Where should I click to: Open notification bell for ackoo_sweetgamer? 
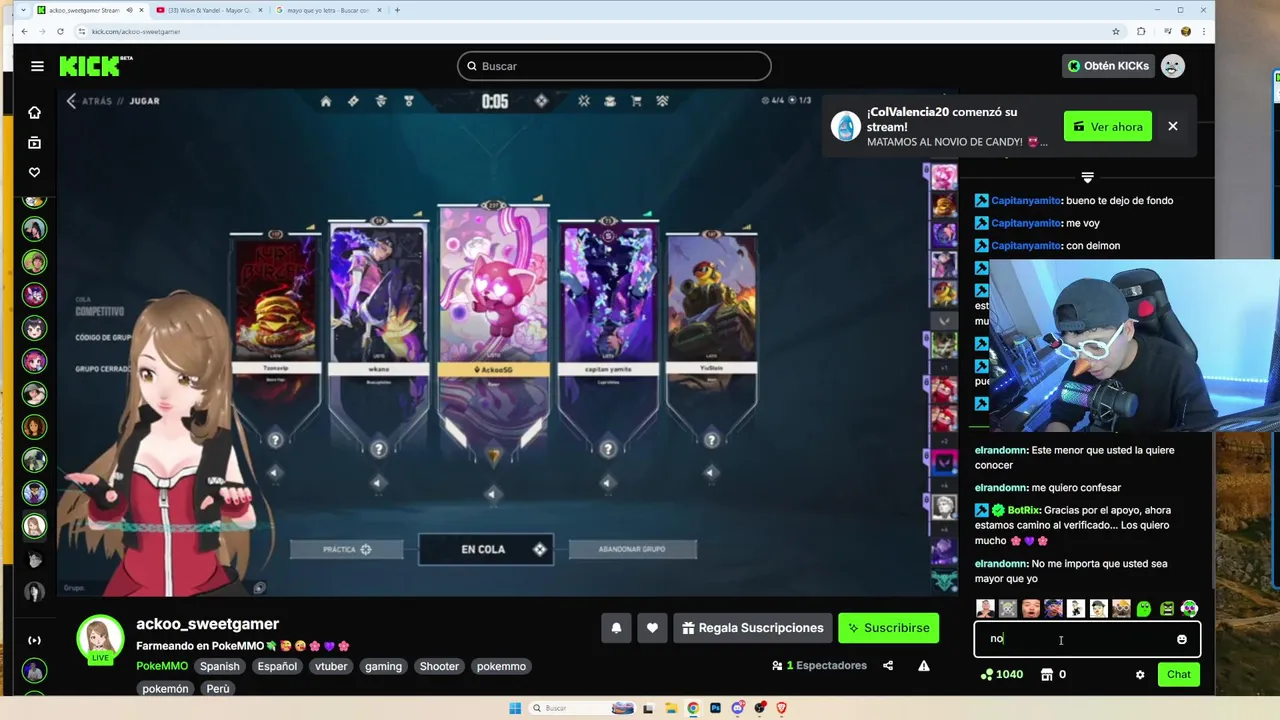pos(616,628)
